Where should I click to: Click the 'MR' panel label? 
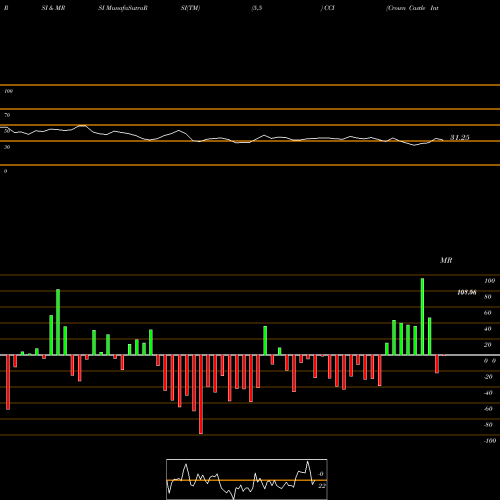(446, 260)
